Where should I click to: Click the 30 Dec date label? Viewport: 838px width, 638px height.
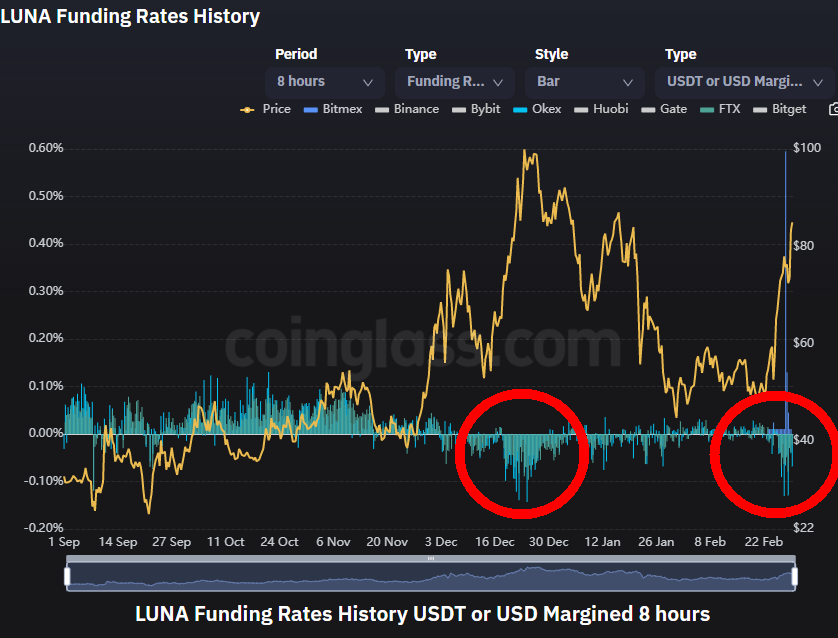548,542
